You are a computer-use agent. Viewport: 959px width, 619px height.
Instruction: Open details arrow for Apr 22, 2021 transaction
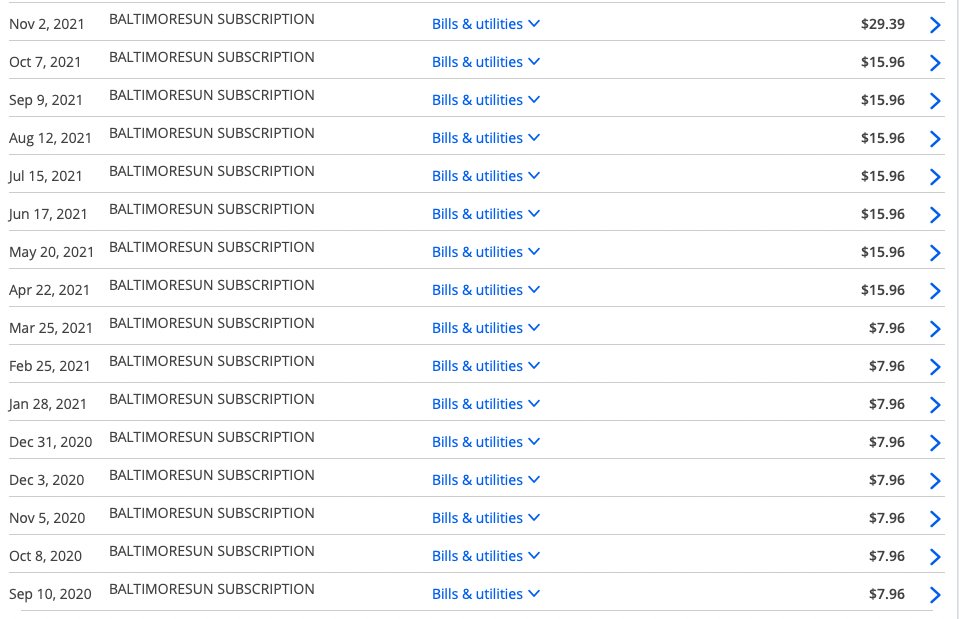click(935, 290)
